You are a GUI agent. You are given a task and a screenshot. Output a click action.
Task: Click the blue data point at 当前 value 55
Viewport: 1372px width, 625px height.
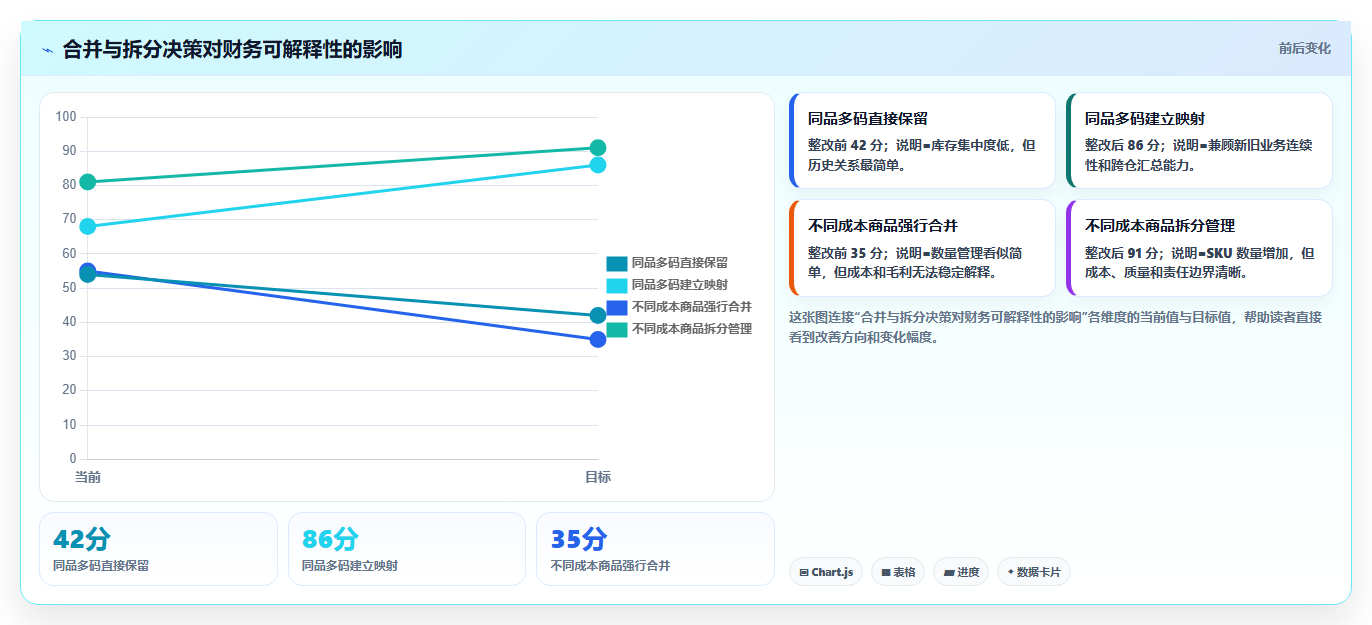88,269
